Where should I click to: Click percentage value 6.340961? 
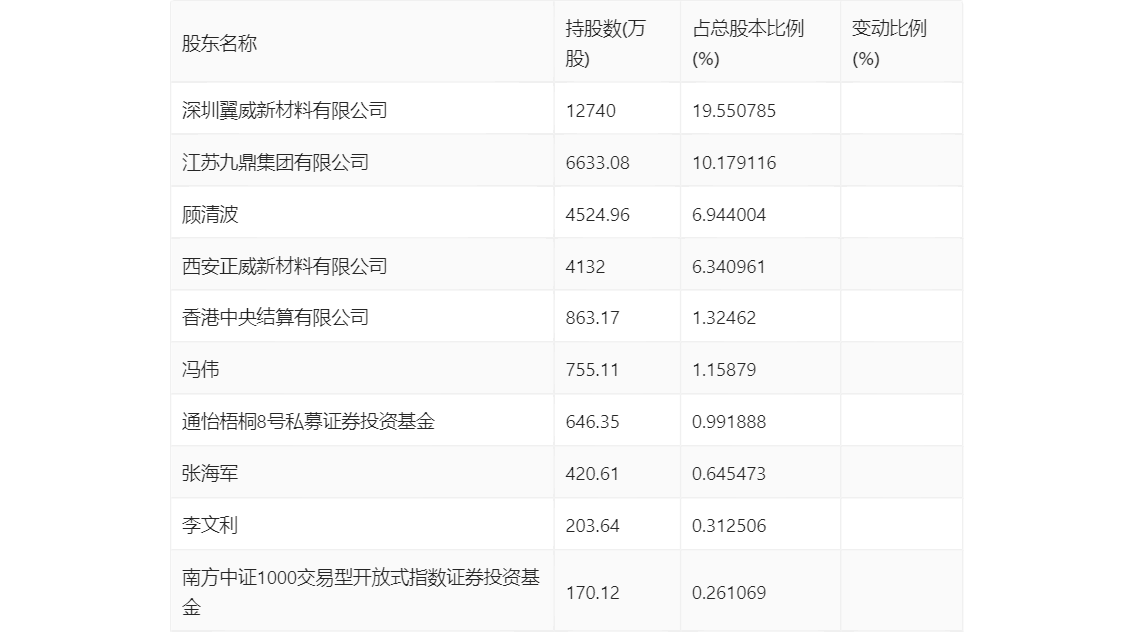[x=729, y=267]
